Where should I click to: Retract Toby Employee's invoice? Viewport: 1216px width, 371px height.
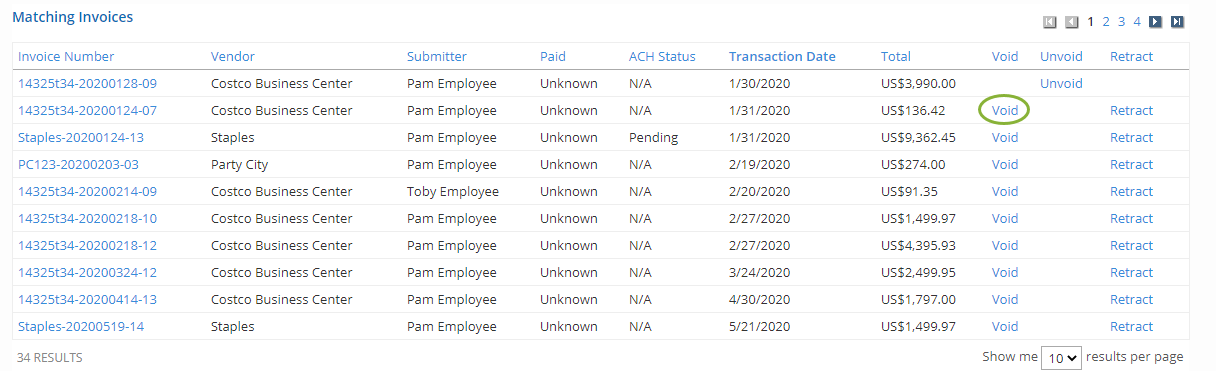click(1131, 191)
